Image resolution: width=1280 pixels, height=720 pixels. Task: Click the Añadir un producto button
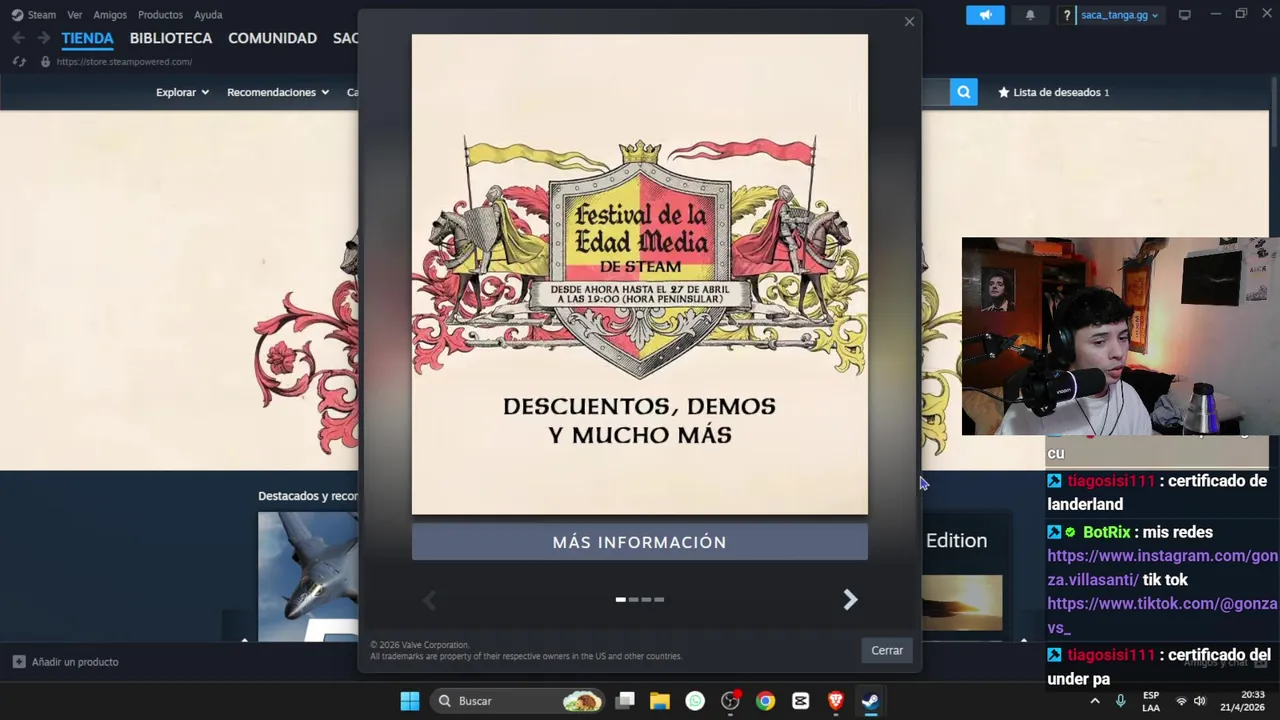pos(66,662)
